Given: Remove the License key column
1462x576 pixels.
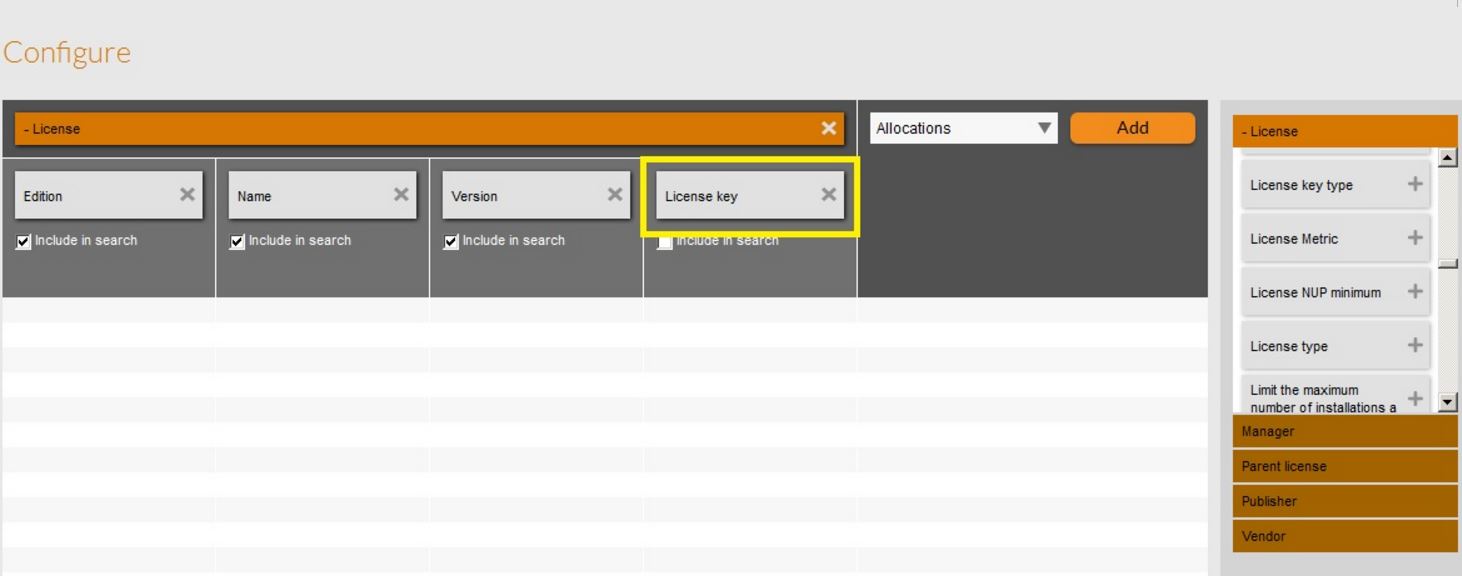Looking at the screenshot, I should pyautogui.click(x=828, y=195).
